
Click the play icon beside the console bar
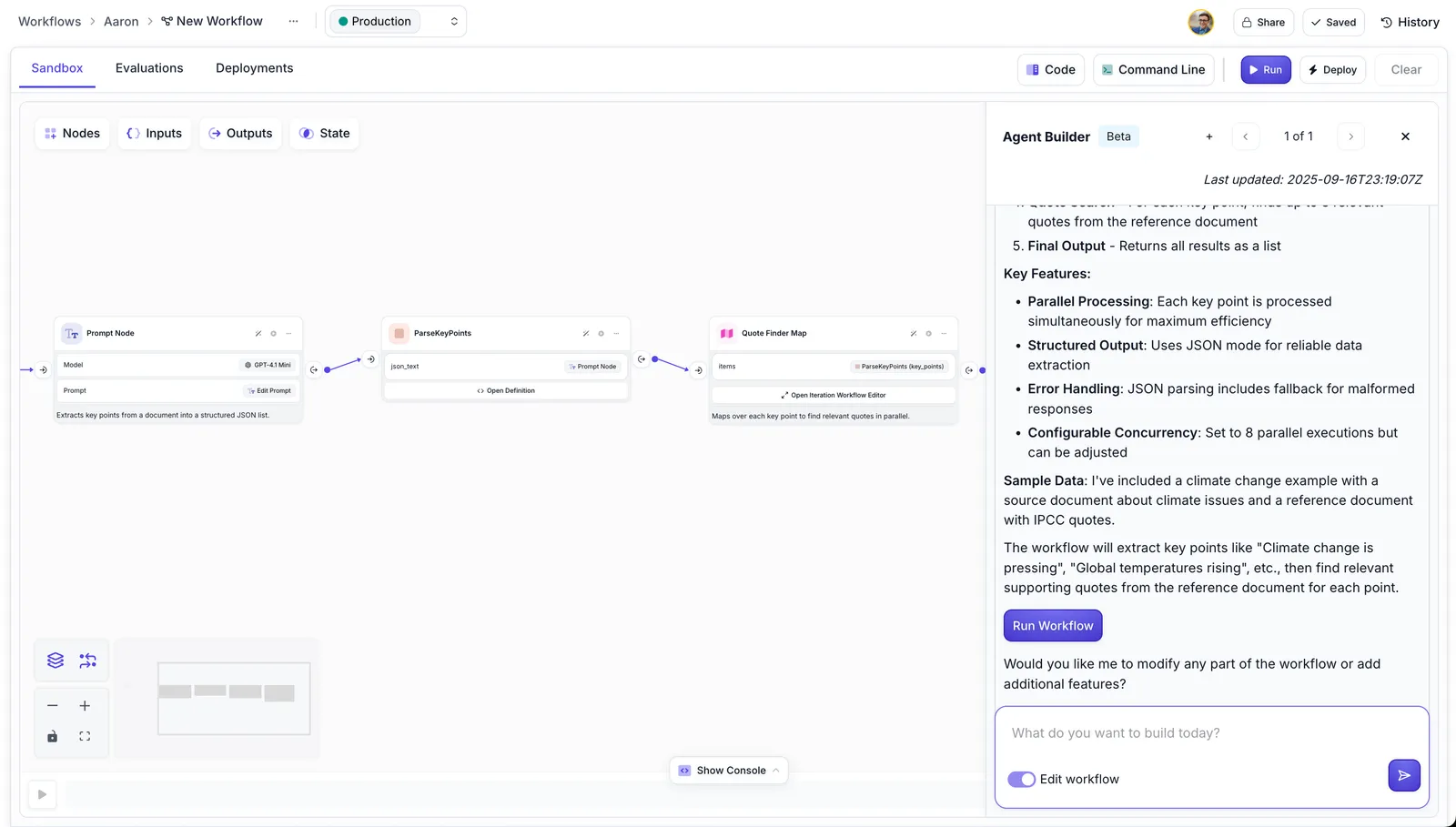pos(42,794)
